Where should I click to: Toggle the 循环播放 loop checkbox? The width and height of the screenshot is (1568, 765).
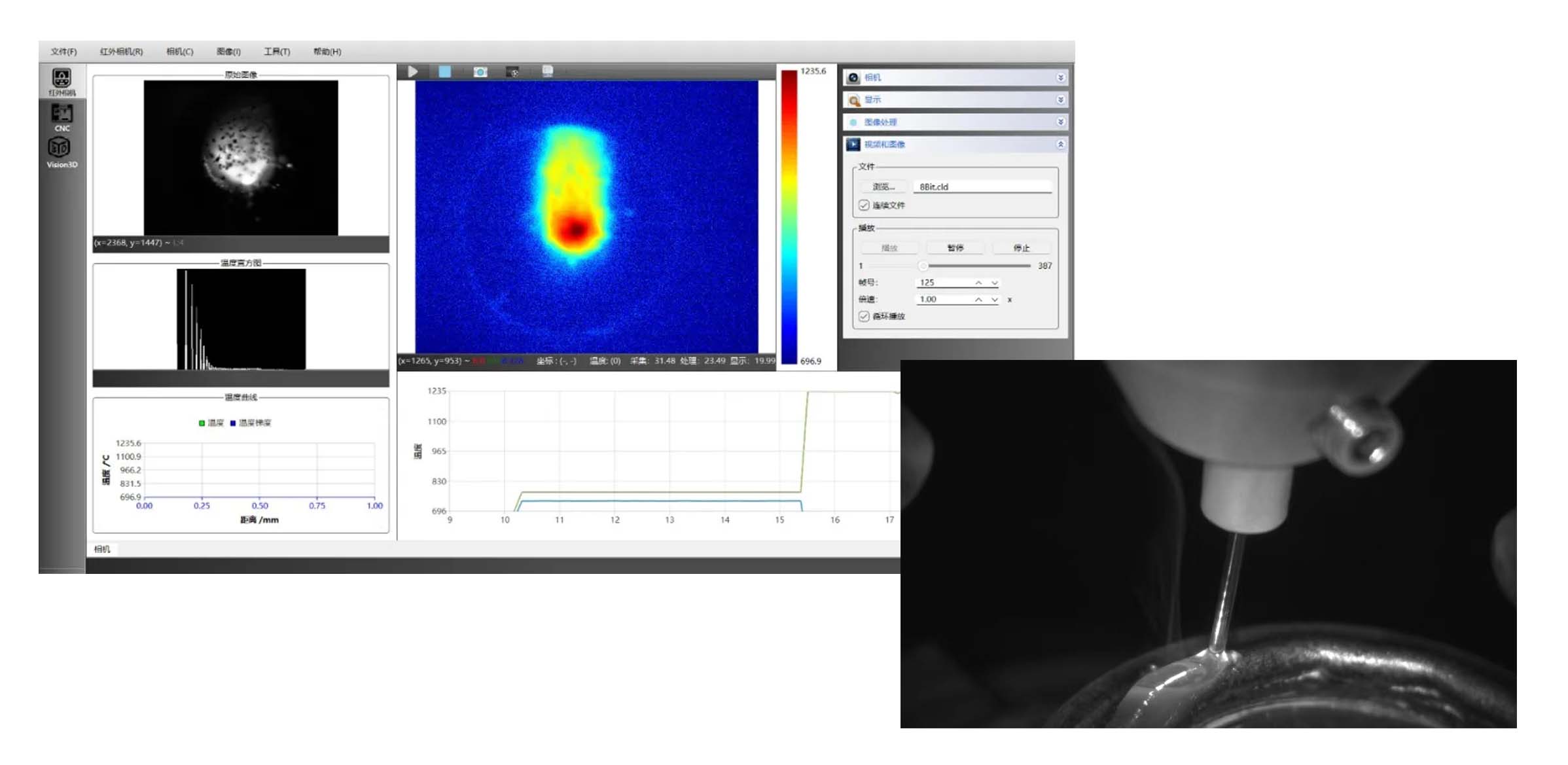click(x=864, y=316)
